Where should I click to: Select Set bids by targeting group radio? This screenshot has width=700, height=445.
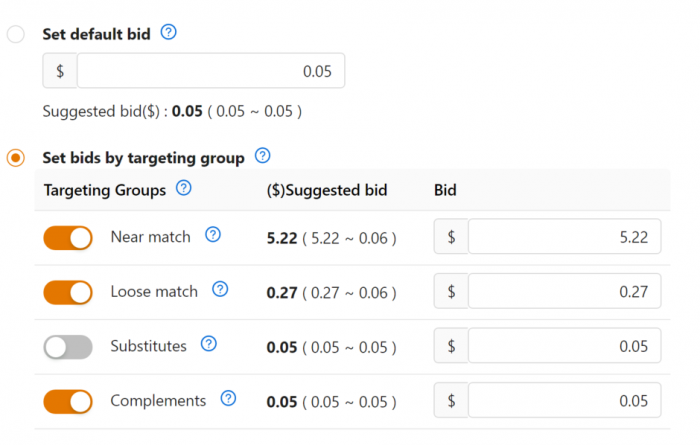(x=16, y=158)
